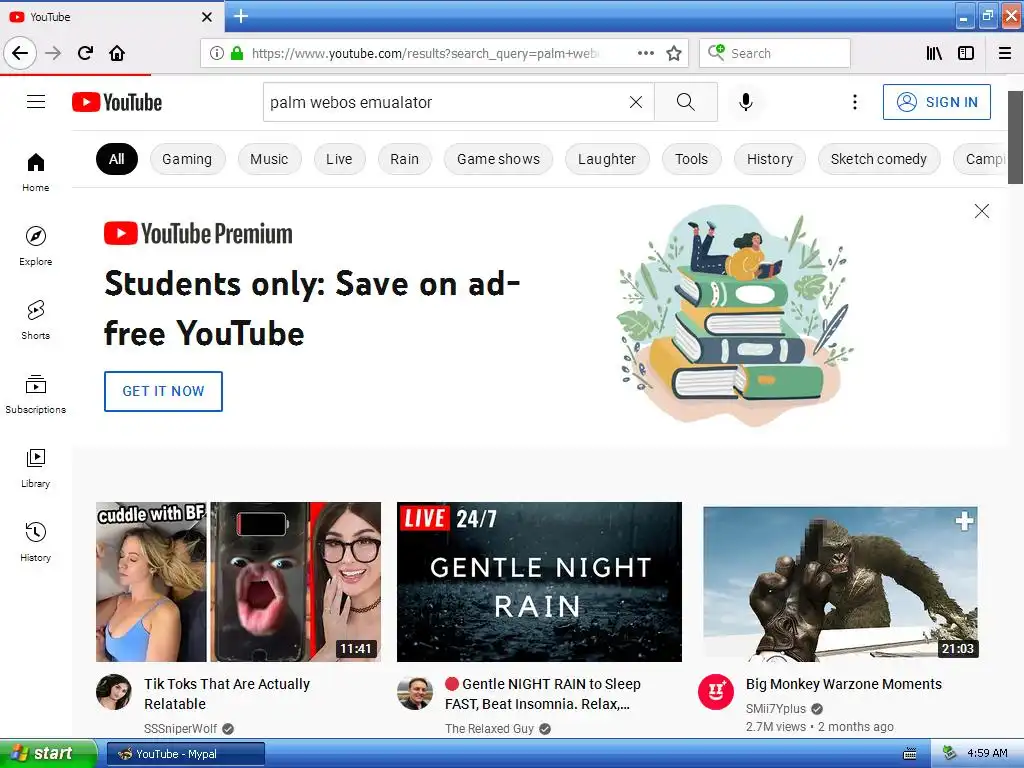This screenshot has width=1024, height=768.
Task: Click the green padlock security icon
Action: tap(237, 53)
